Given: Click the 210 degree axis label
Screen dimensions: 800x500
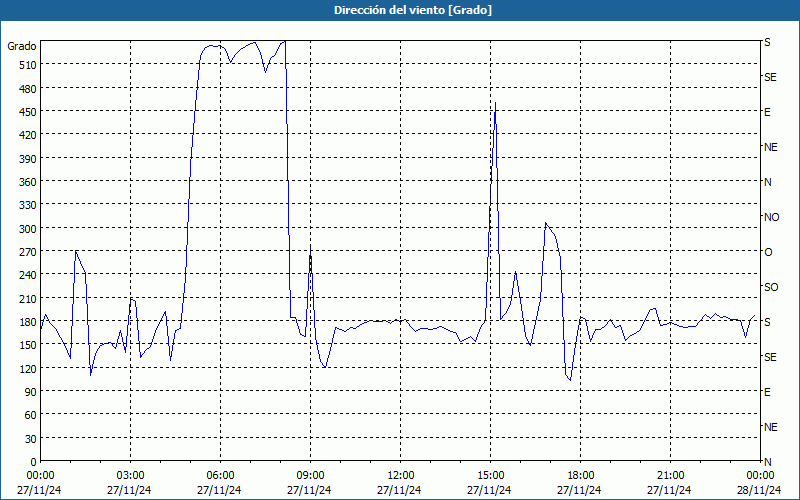Looking at the screenshot, I should (x=28, y=298).
